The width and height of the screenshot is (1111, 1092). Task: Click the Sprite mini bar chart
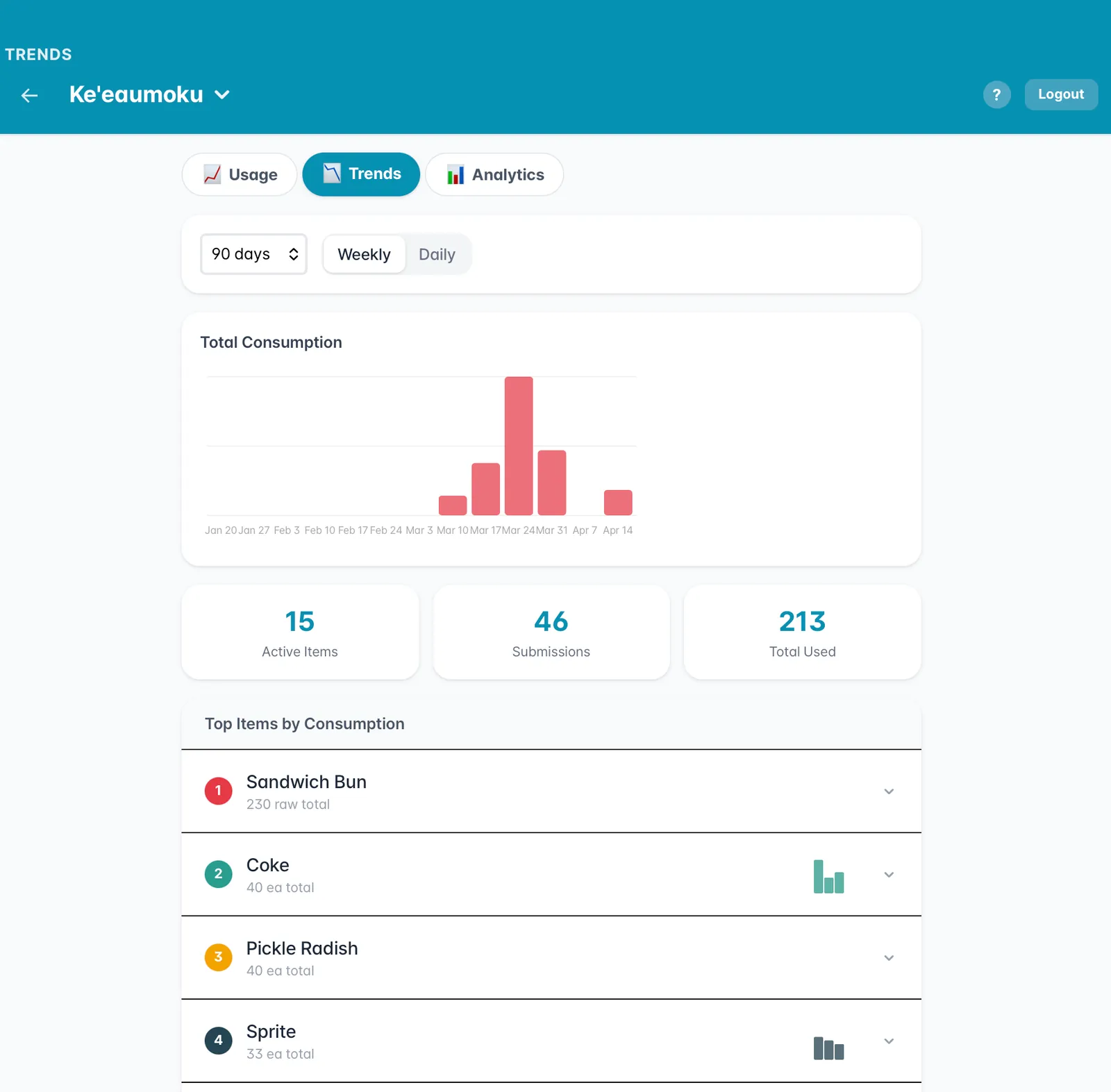tap(828, 1048)
